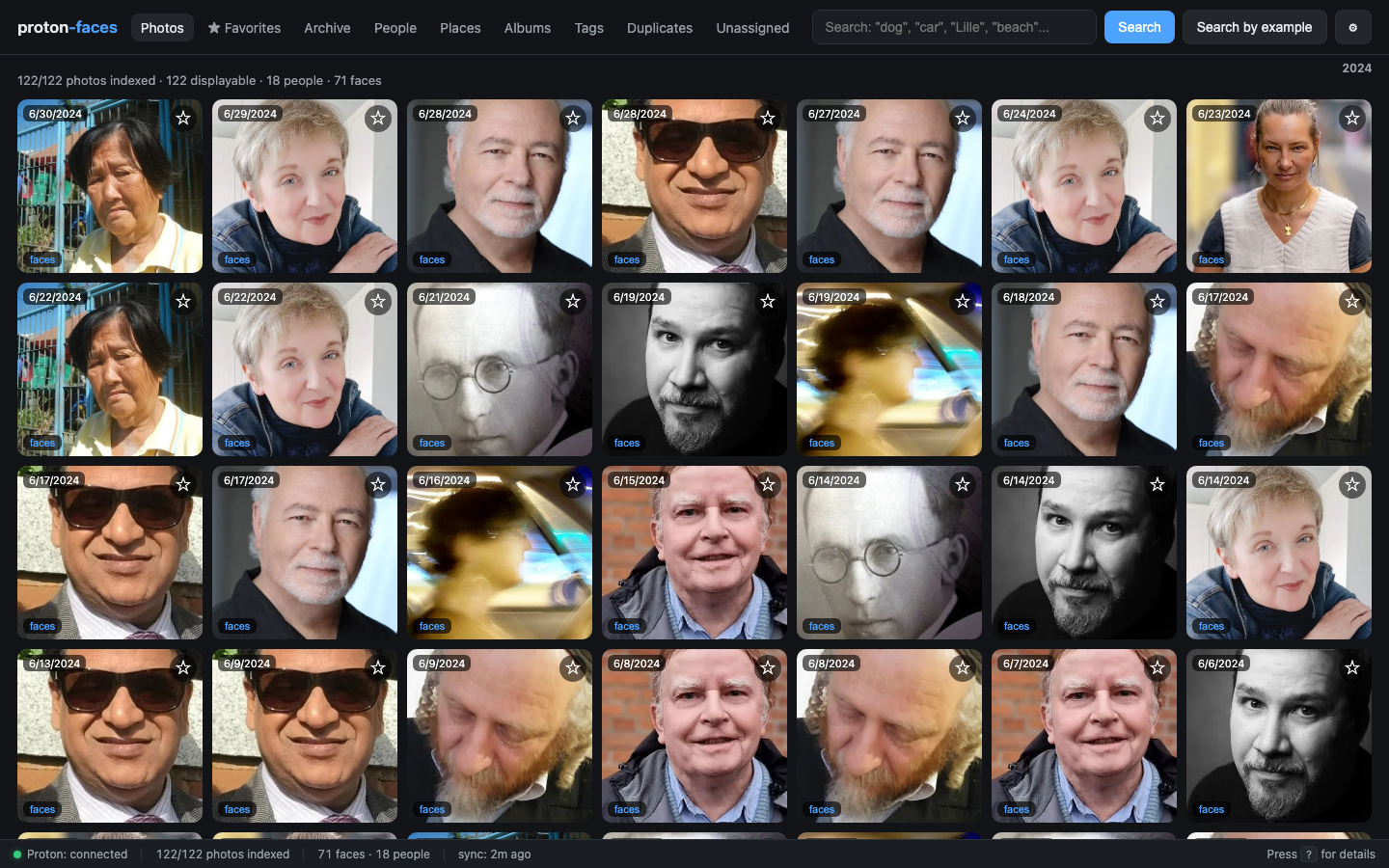Switch to the Tags tab
The height and width of the screenshot is (868, 1389).
[589, 28]
